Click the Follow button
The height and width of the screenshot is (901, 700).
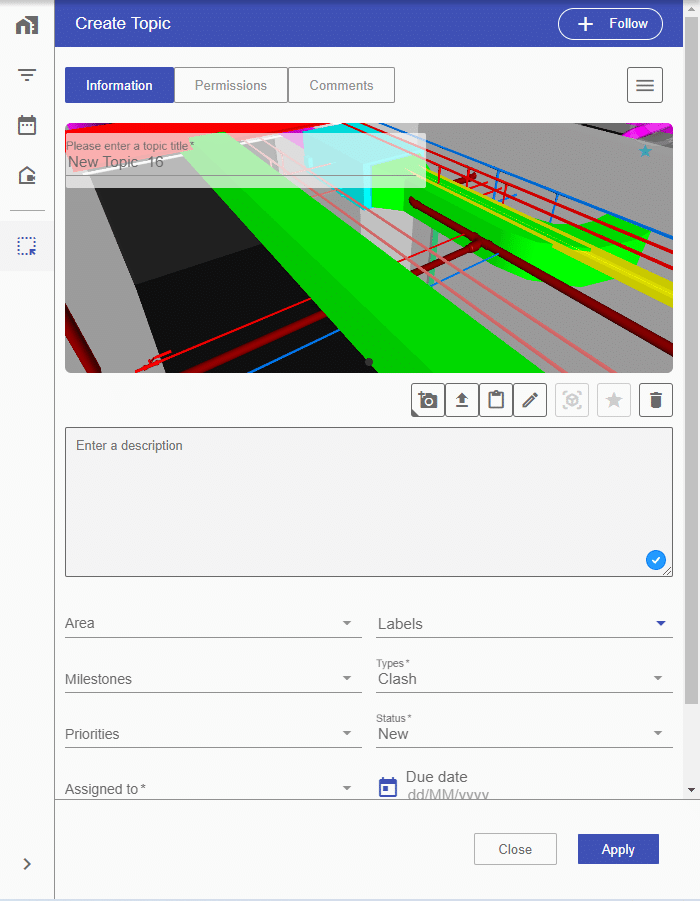(610, 24)
